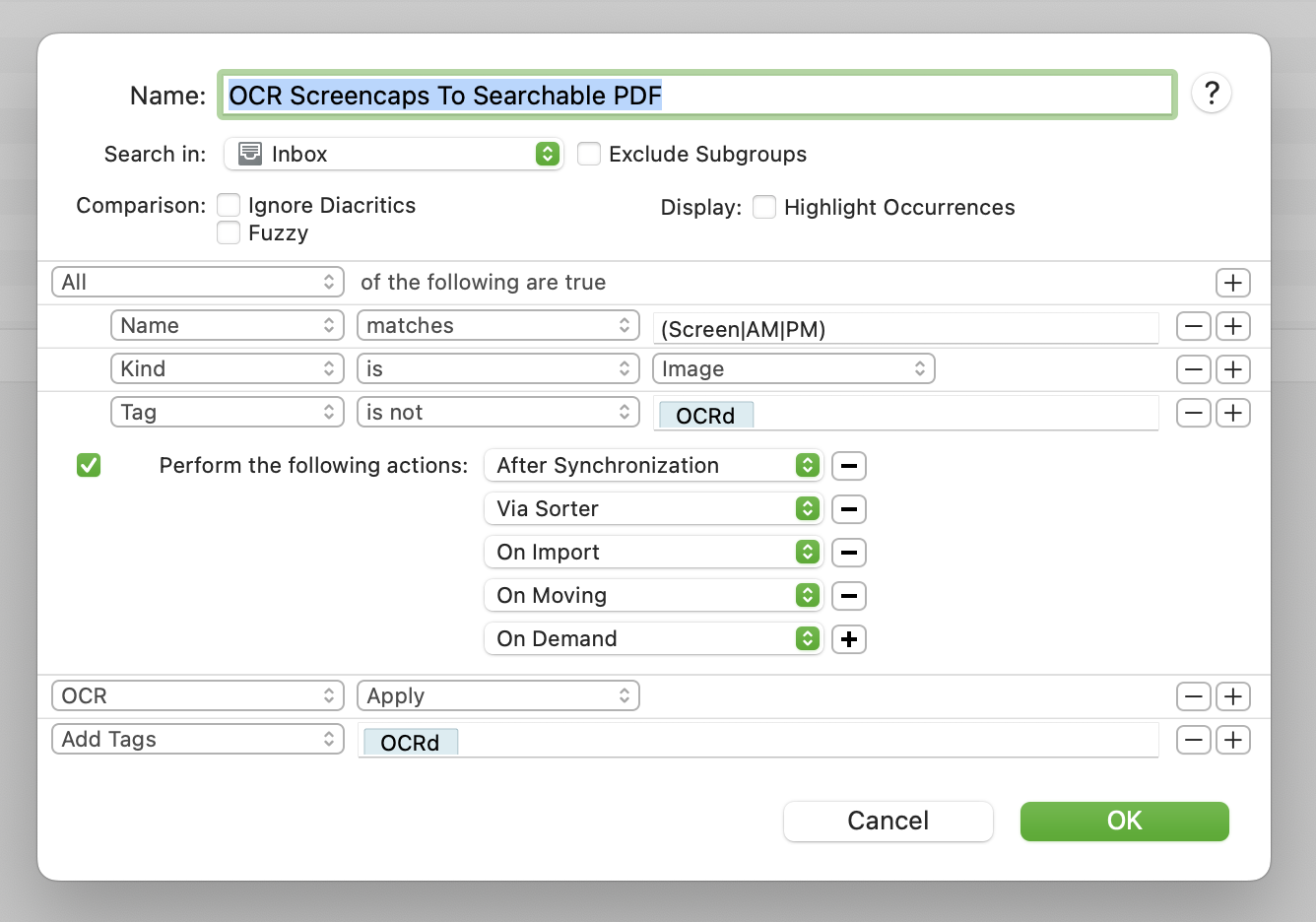
Task: Open the Via Sorter trigger dropdown
Action: (654, 509)
